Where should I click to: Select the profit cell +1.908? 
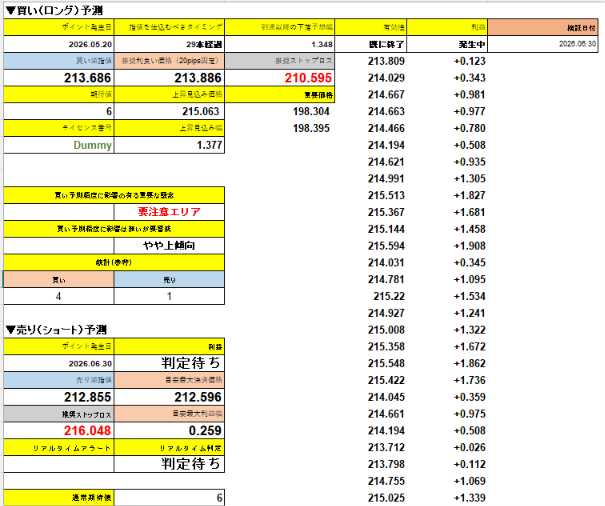[x=470, y=246]
